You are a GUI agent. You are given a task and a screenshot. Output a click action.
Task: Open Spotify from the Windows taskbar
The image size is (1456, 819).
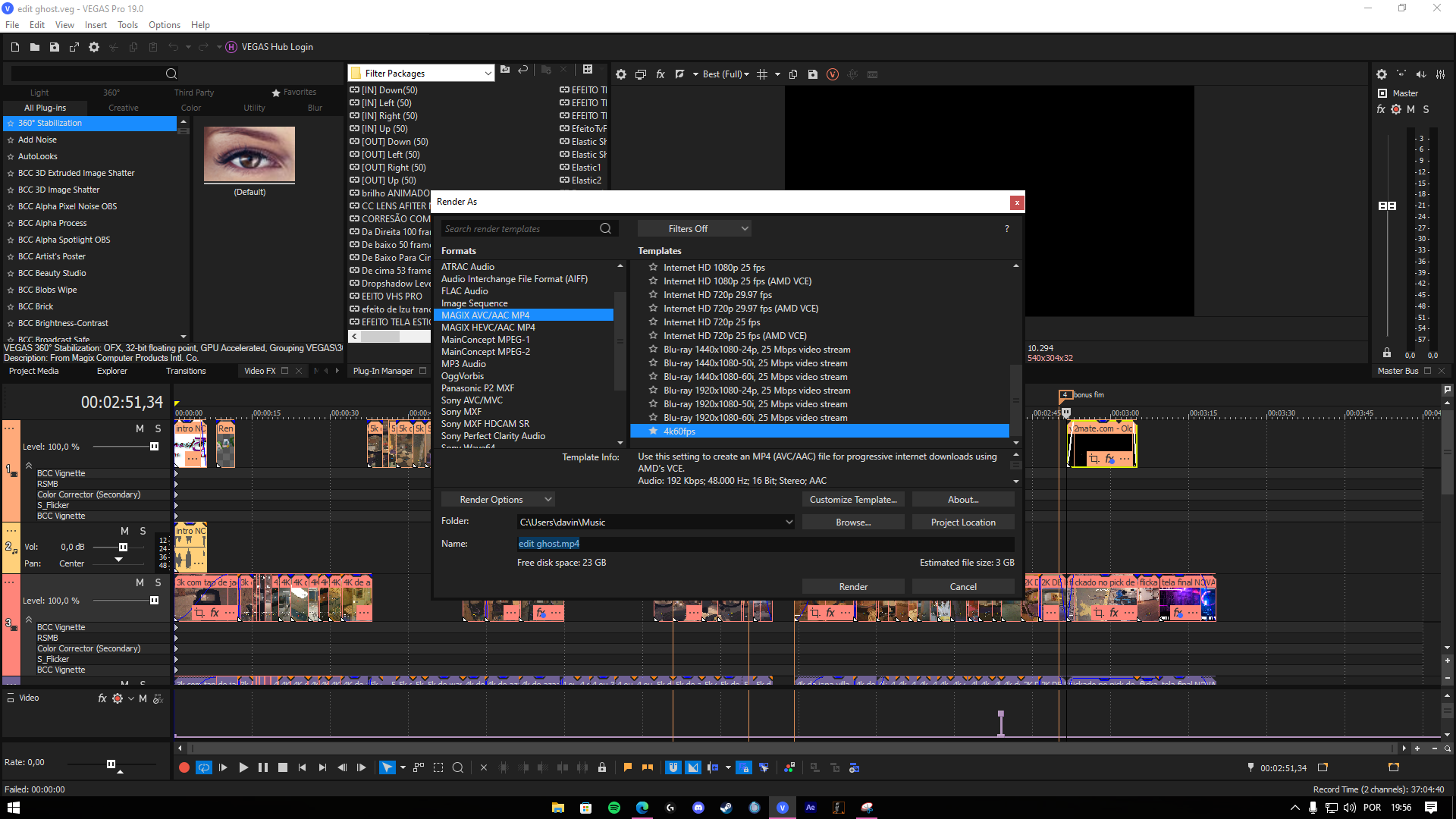click(614, 808)
